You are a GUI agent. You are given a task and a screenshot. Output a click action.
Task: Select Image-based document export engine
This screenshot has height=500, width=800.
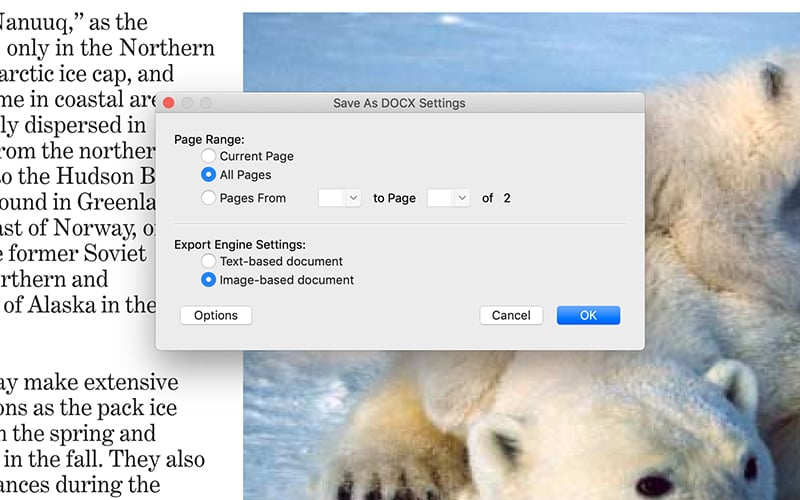pos(208,280)
